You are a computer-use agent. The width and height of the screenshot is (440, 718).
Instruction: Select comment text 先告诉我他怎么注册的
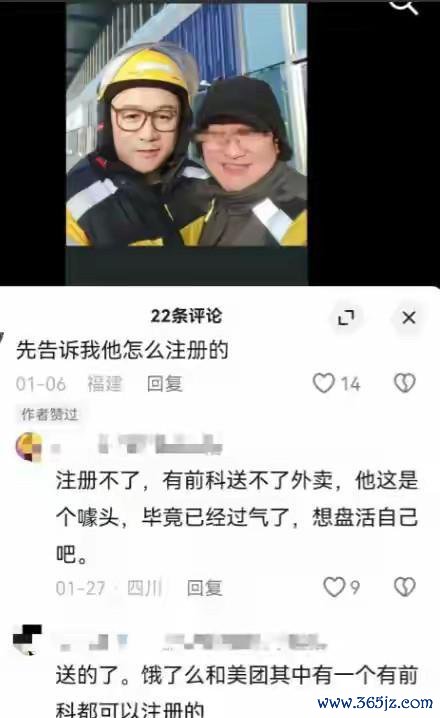[122, 350]
